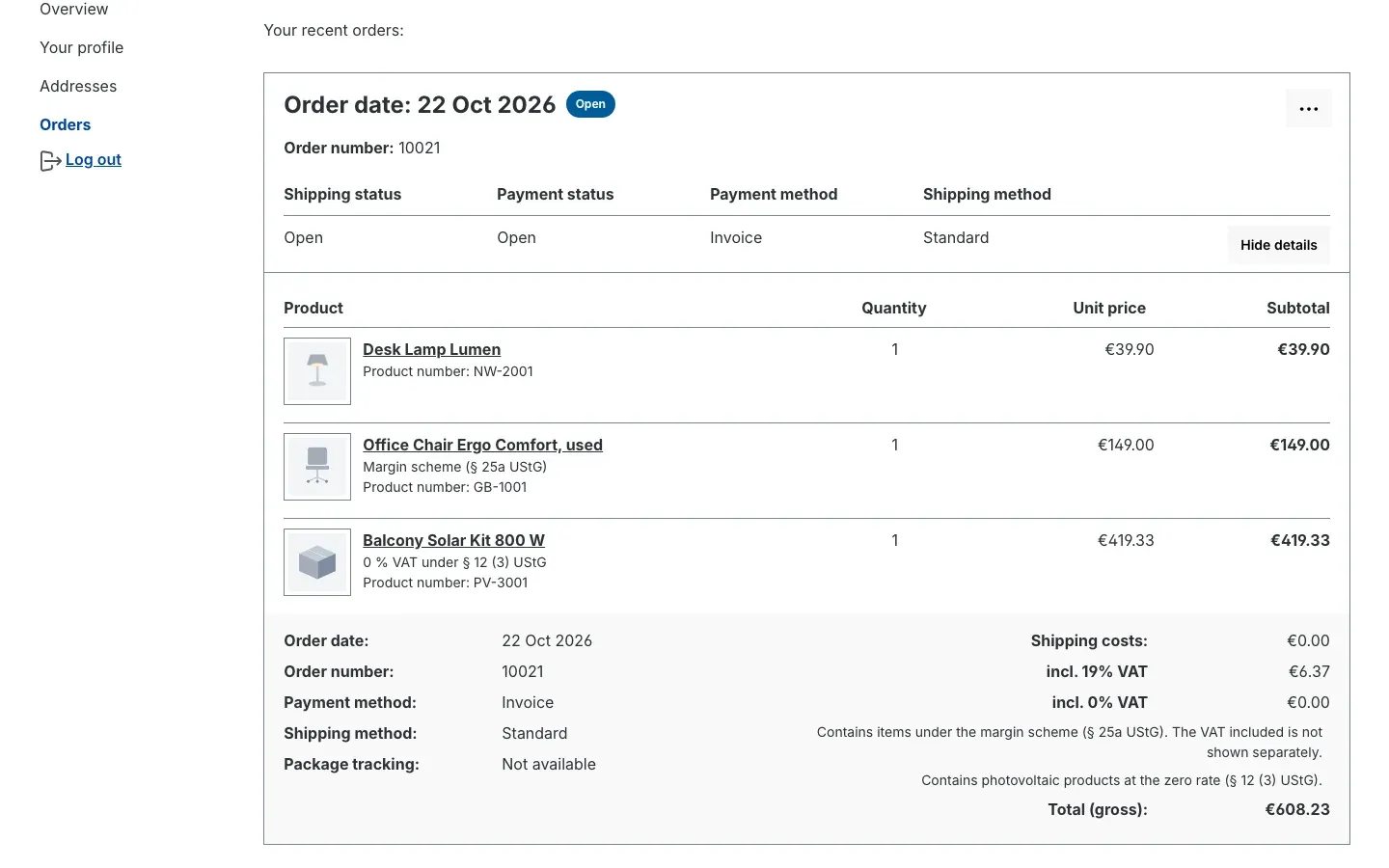1389x868 pixels.
Task: Click the Log out link
Action: point(94,160)
